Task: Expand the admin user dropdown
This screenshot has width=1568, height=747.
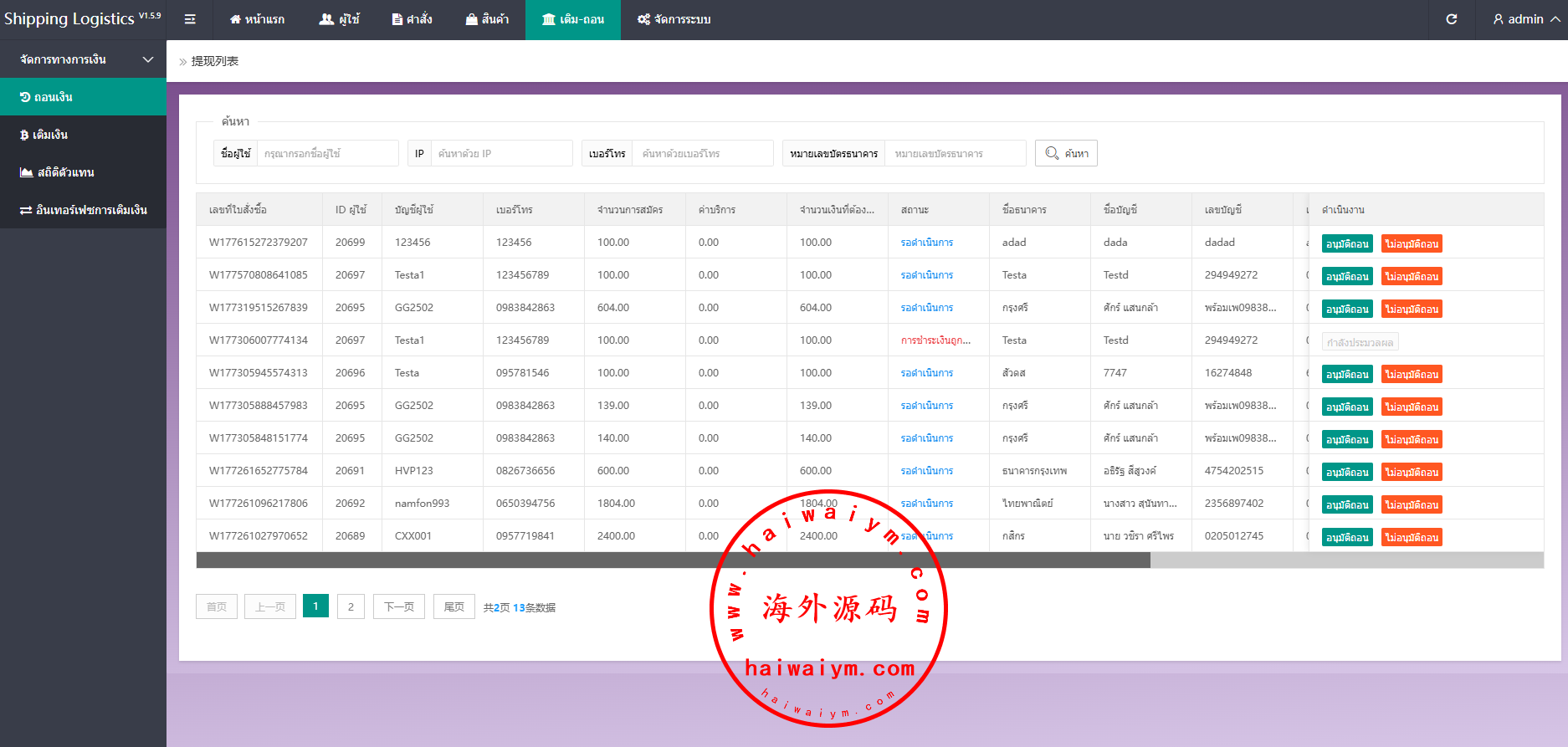Action: [1526, 19]
